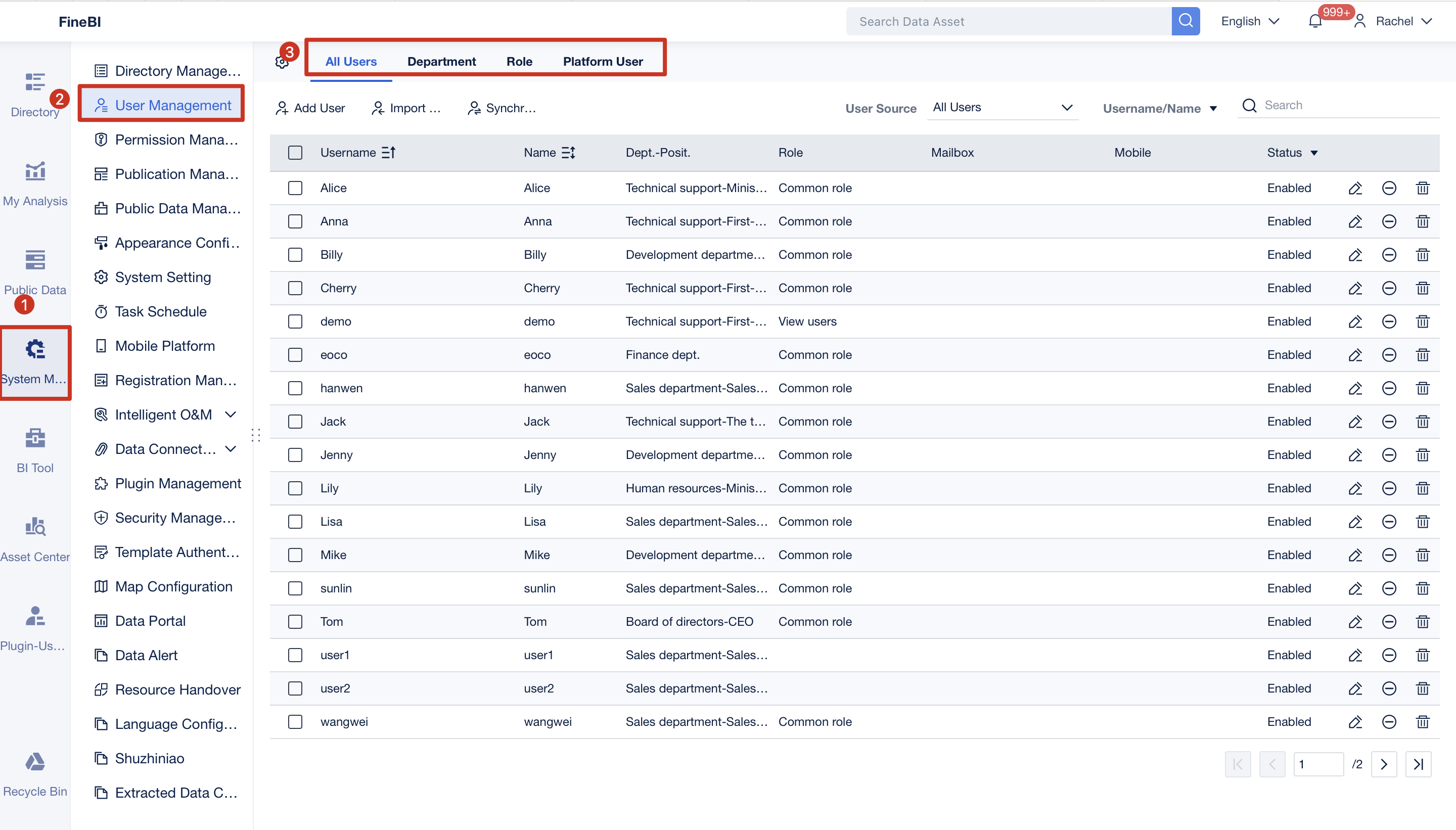
Task: Check the checkbox next to Billy
Action: click(x=295, y=255)
